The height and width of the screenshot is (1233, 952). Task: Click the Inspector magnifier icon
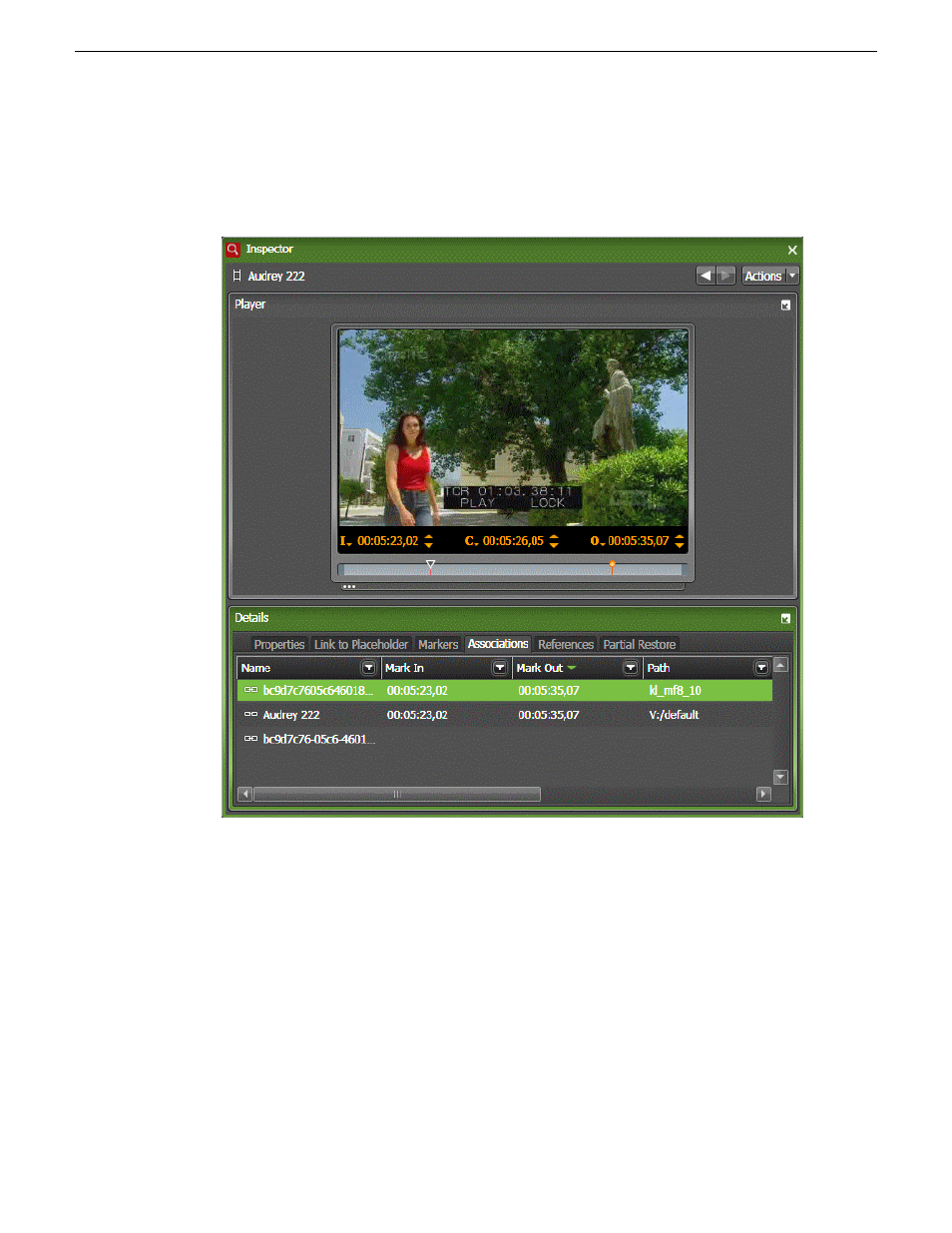coord(233,250)
